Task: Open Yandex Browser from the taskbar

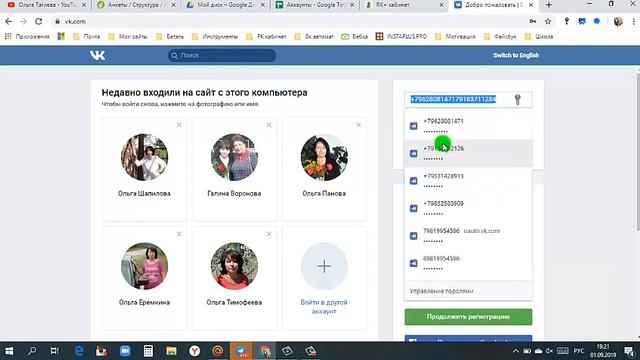Action: point(194,351)
